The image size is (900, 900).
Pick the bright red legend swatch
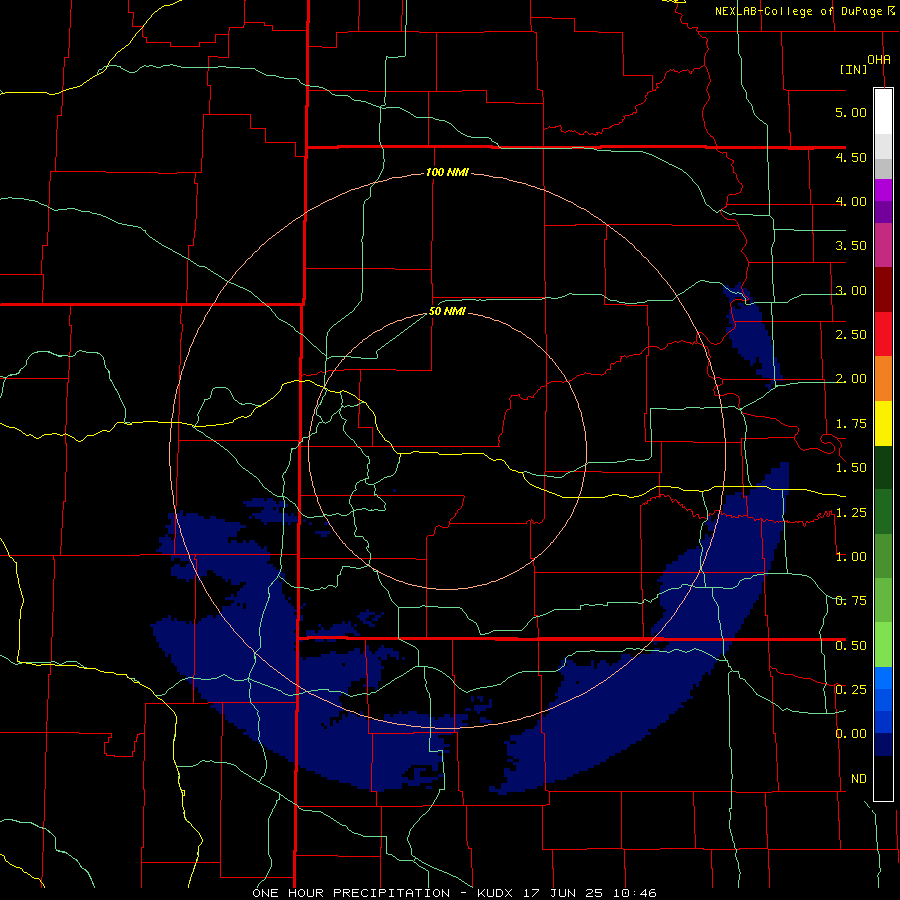883,334
